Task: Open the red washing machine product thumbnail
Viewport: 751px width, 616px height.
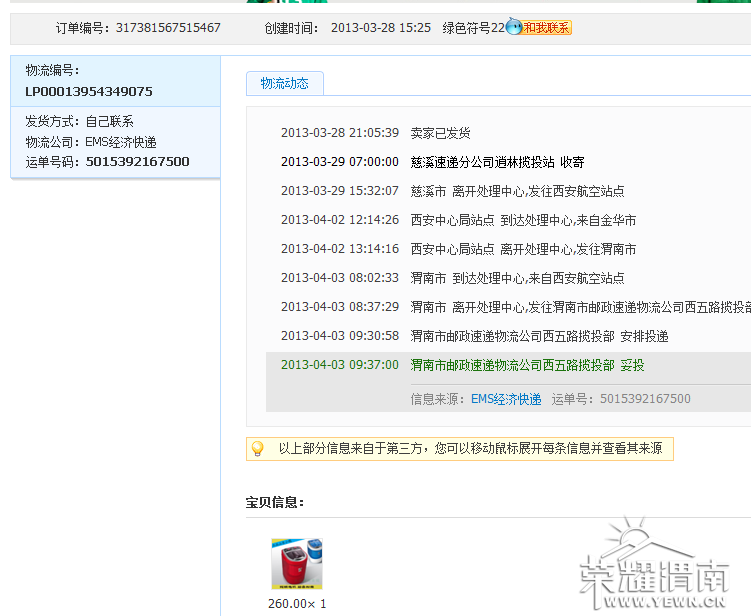Action: pos(297,564)
